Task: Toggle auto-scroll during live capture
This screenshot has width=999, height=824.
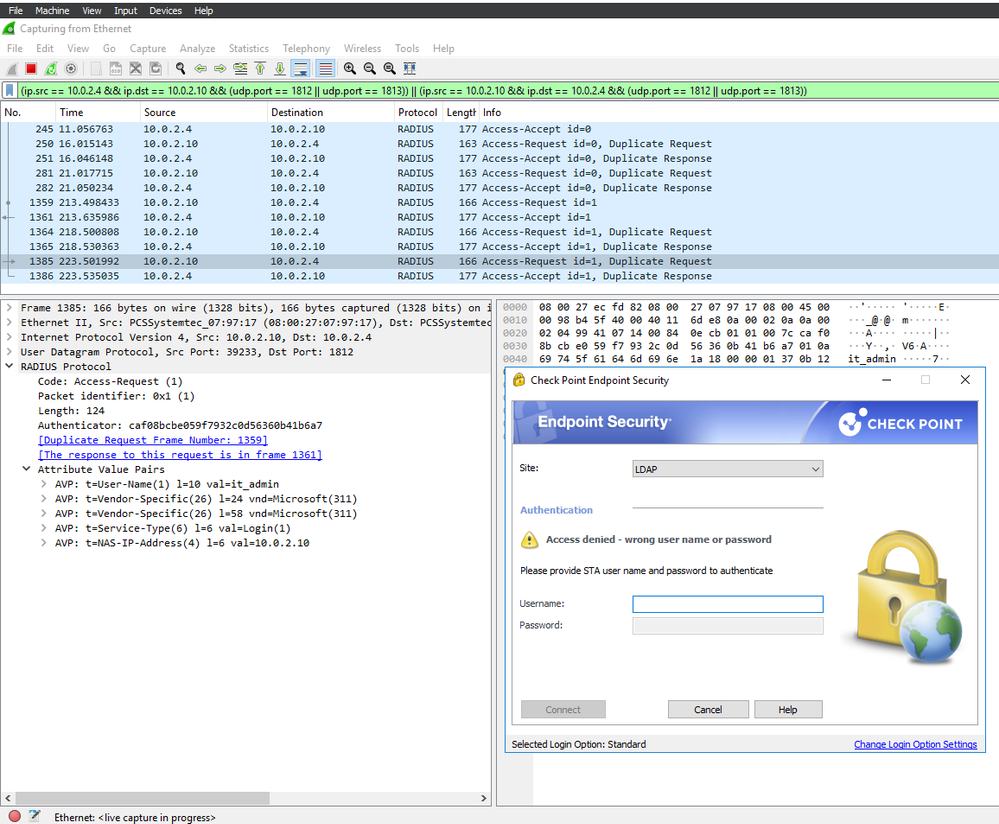Action: 301,69
